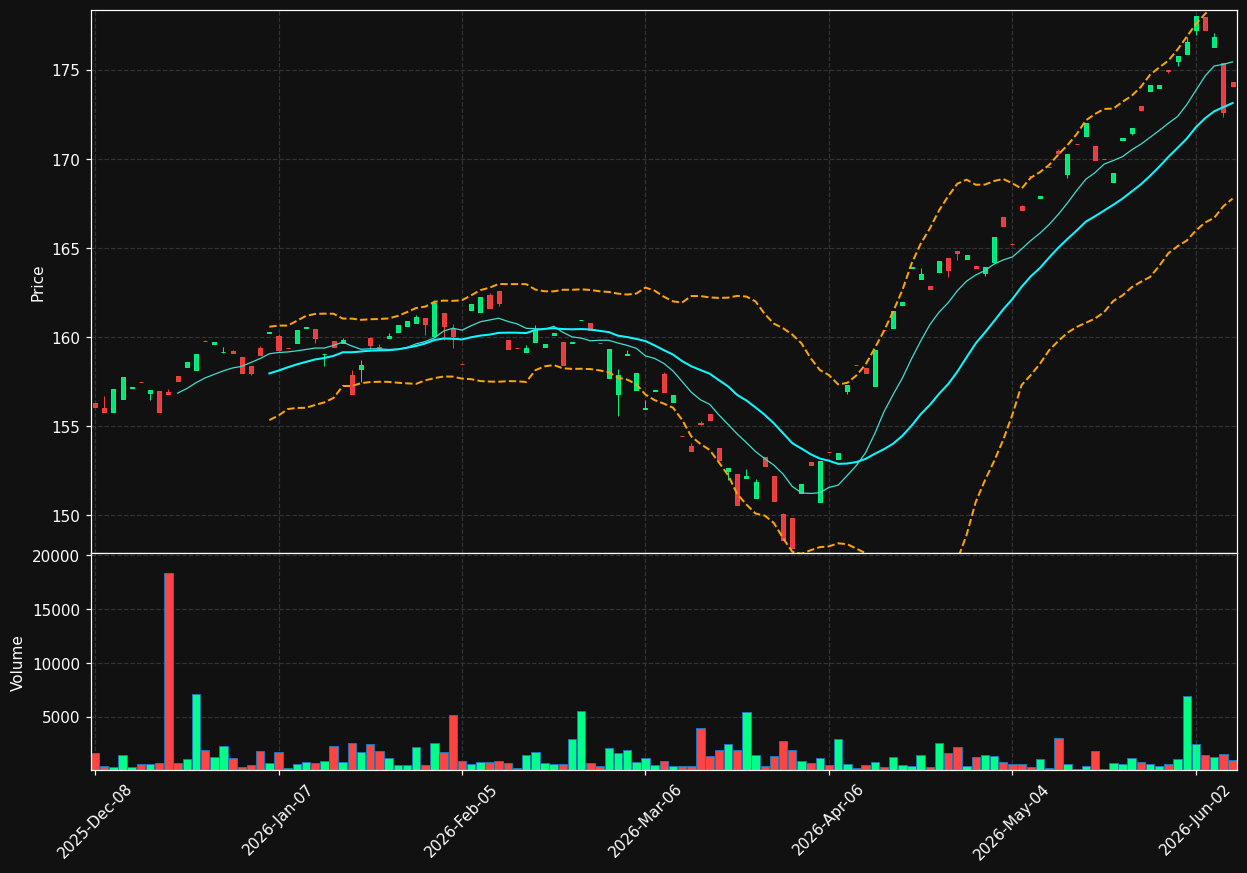1247x873 pixels.
Task: Click the 2026-Apr-06 date label
Action: point(828,820)
